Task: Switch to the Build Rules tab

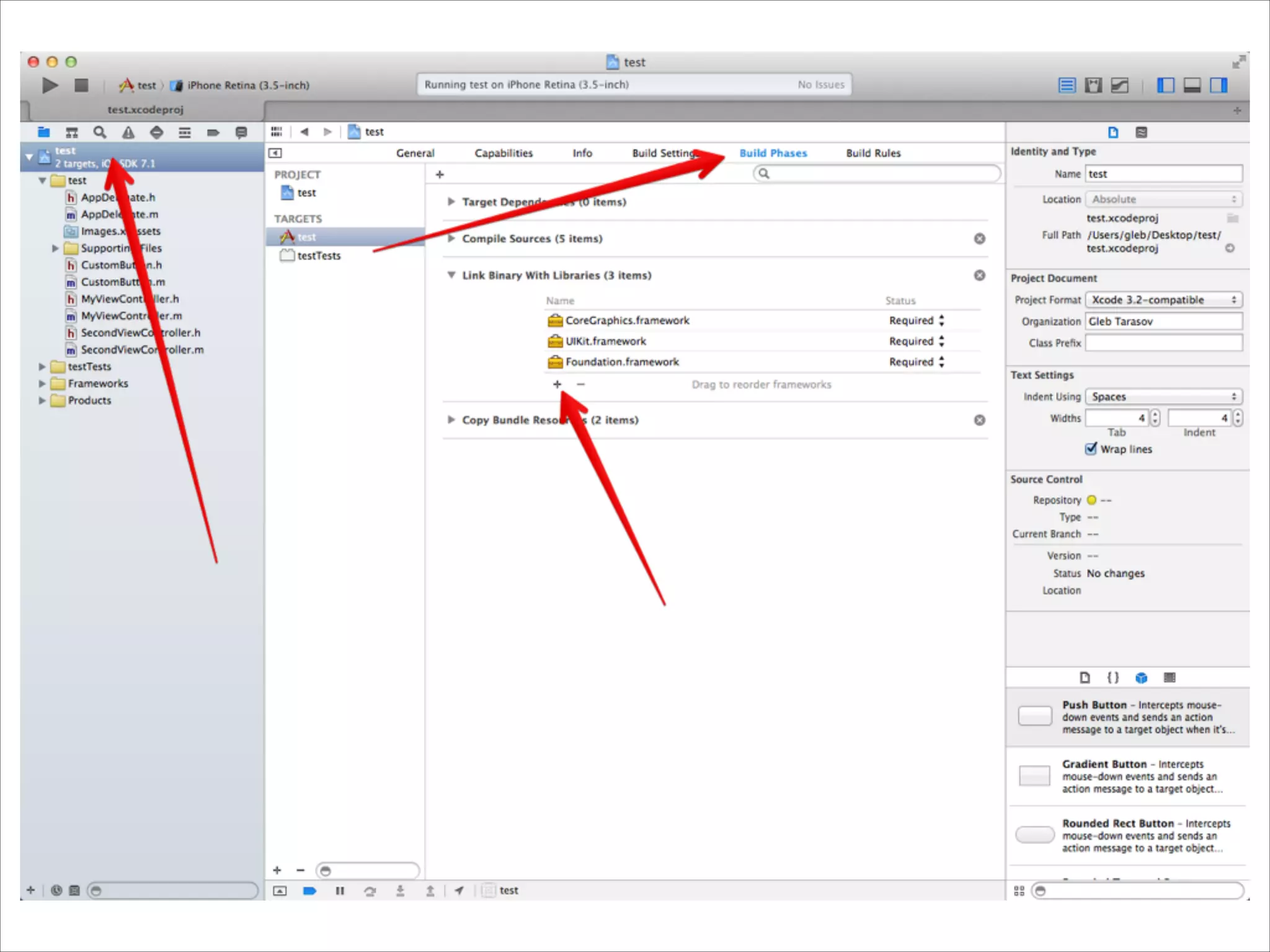Action: point(873,153)
